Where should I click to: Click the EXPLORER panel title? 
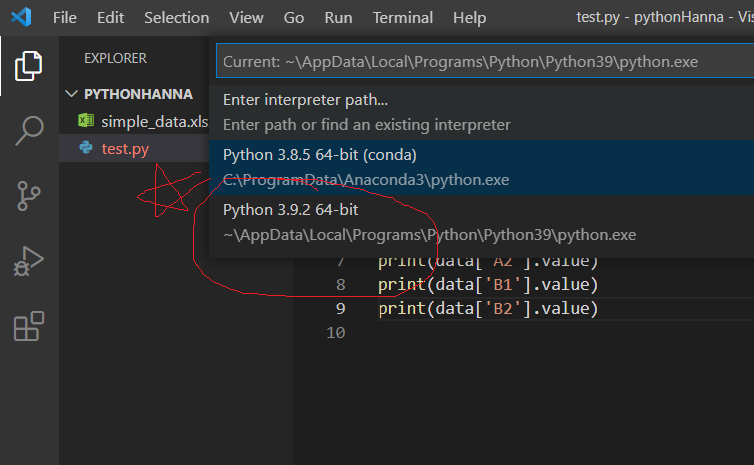115,58
